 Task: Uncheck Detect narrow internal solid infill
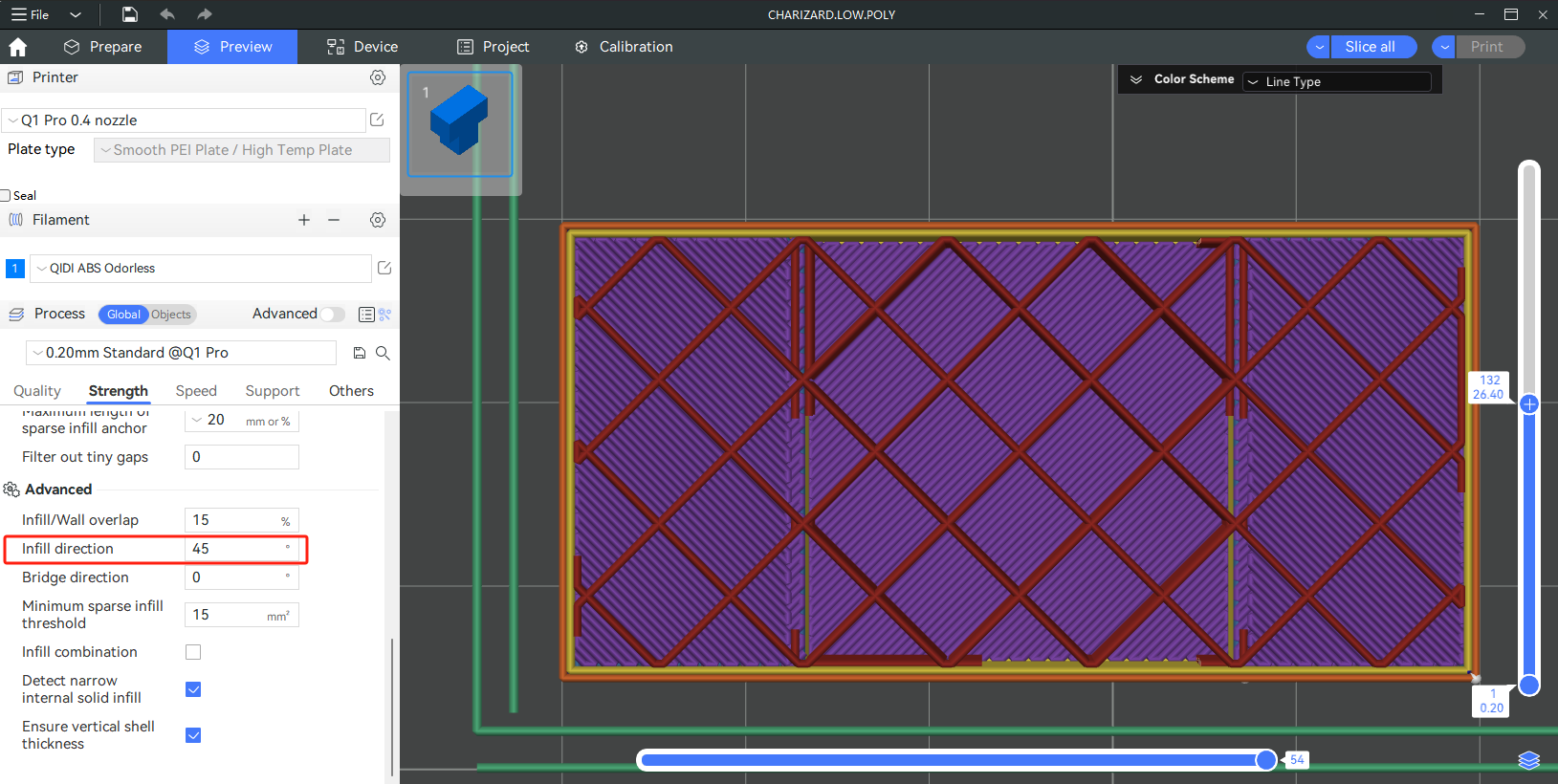193,689
